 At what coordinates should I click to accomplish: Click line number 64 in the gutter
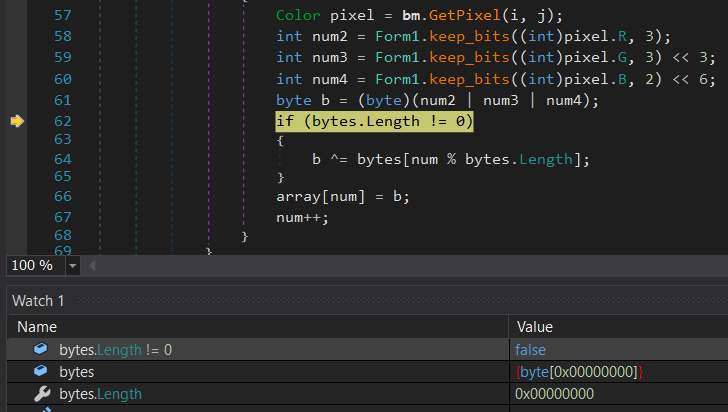[x=63, y=159]
